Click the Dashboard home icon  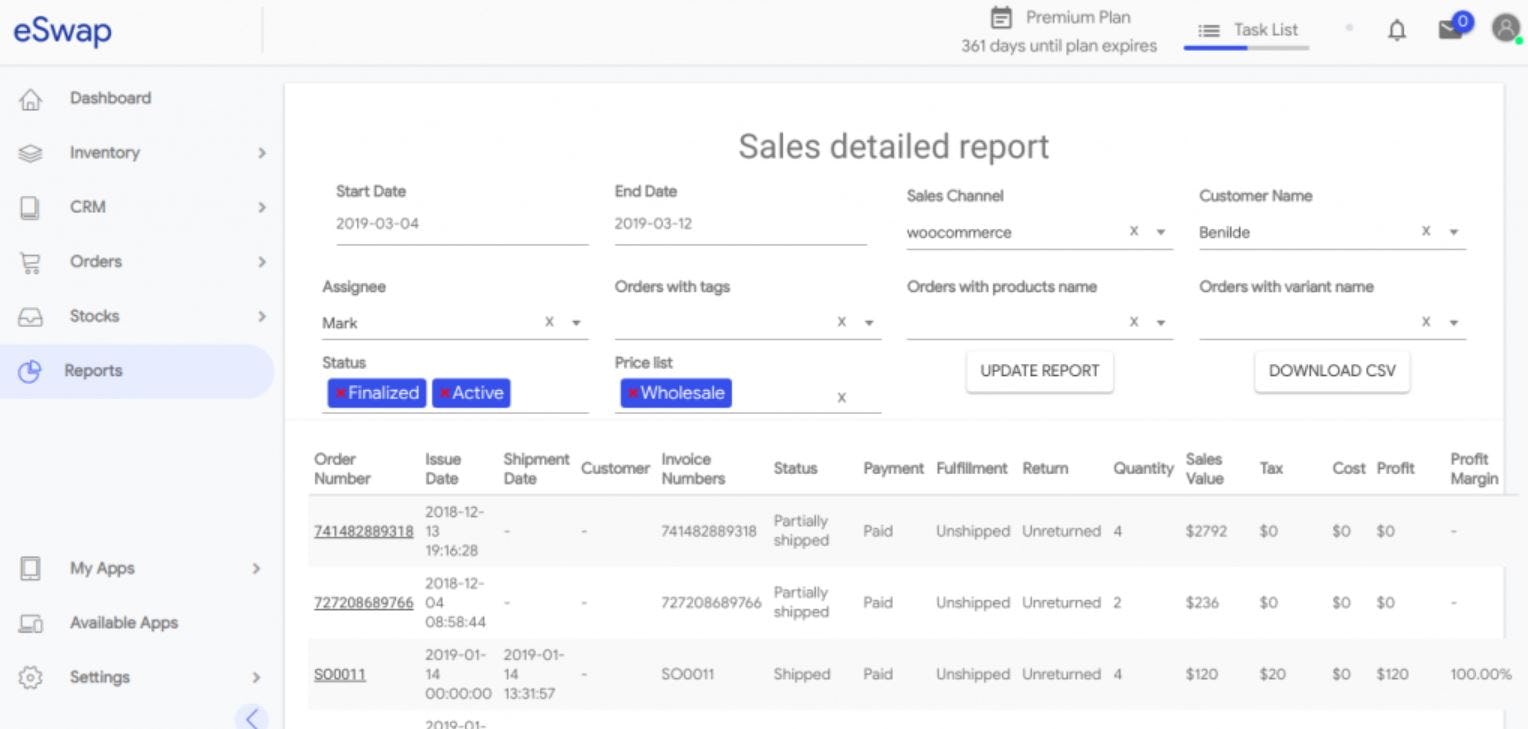(31, 99)
